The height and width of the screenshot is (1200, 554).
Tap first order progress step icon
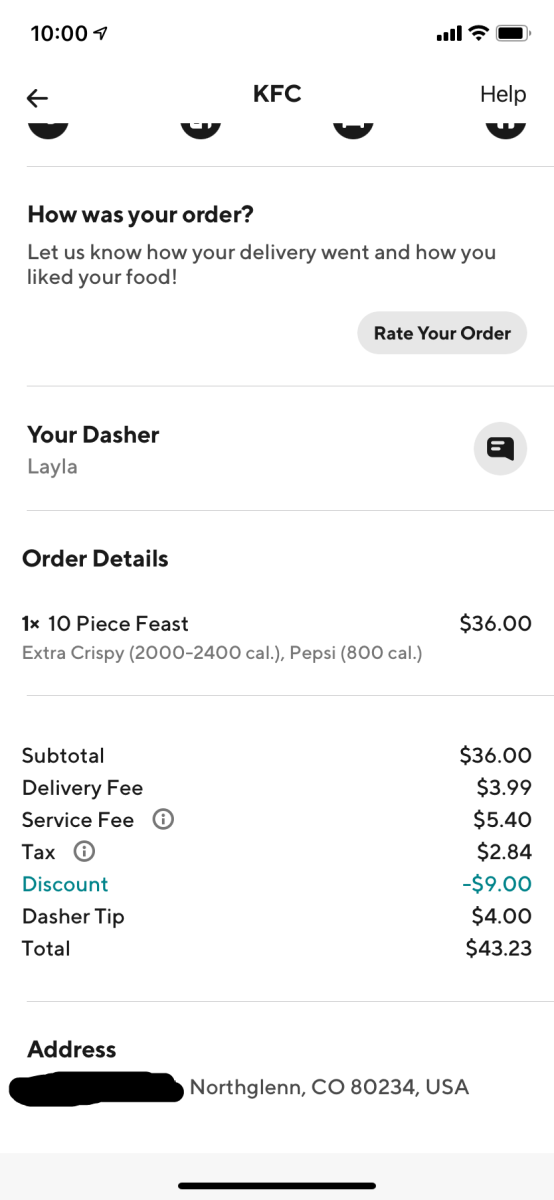pyautogui.click(x=47, y=127)
